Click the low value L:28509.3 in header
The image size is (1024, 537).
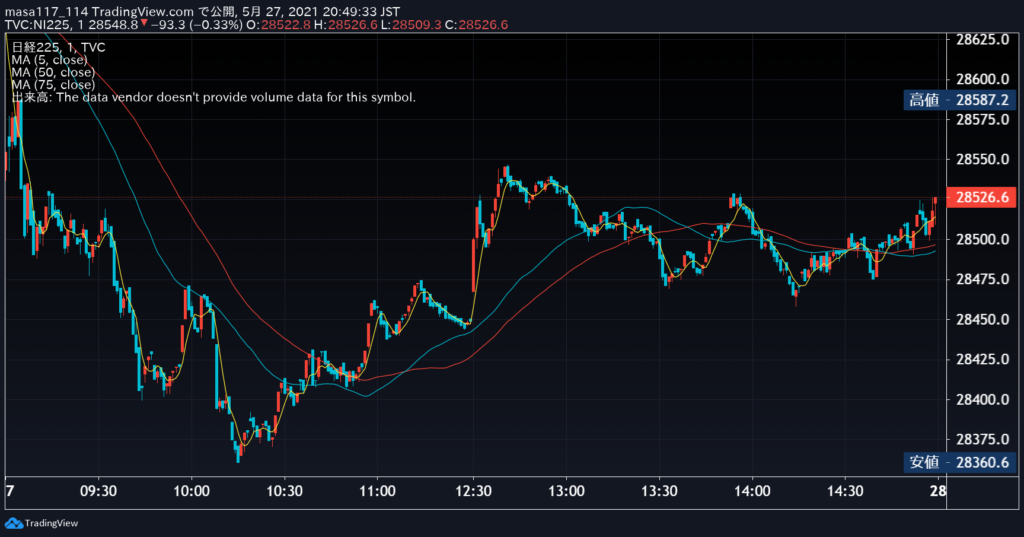click(x=411, y=25)
